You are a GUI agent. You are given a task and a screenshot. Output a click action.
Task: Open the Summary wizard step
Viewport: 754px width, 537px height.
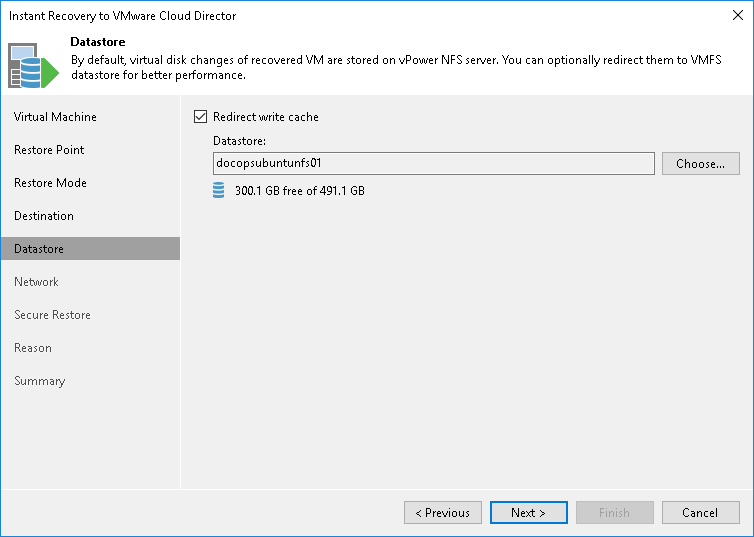pyautogui.click(x=39, y=381)
